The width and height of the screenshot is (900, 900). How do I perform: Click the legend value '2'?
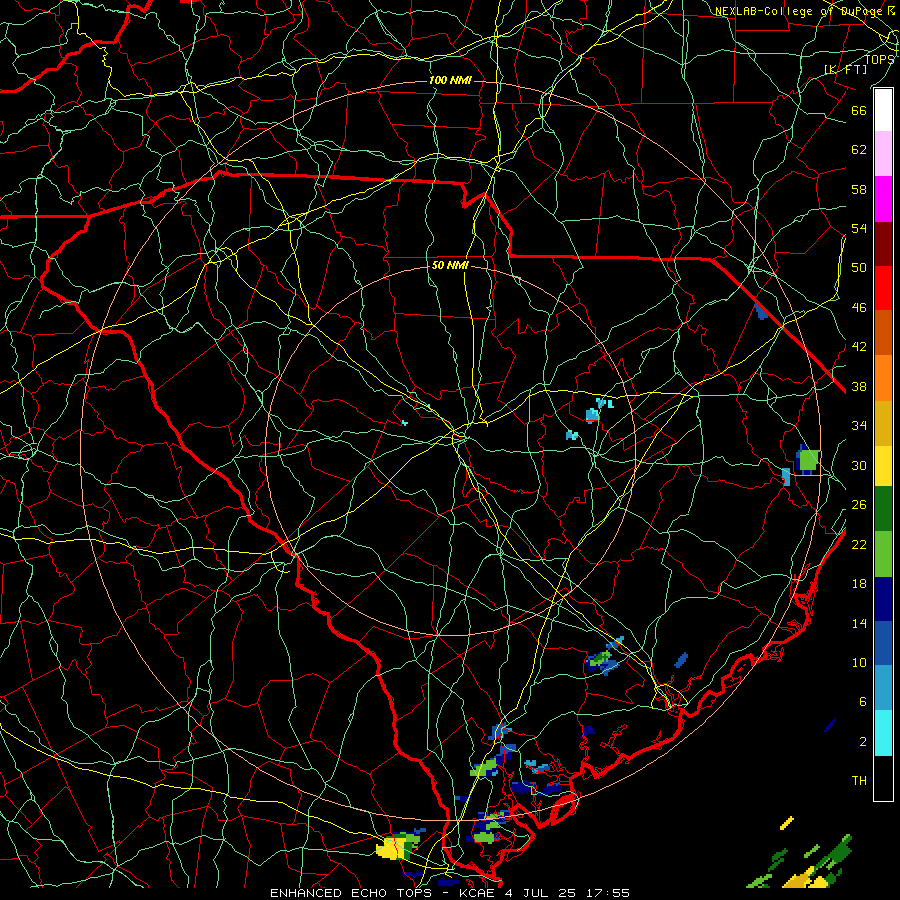[862, 742]
